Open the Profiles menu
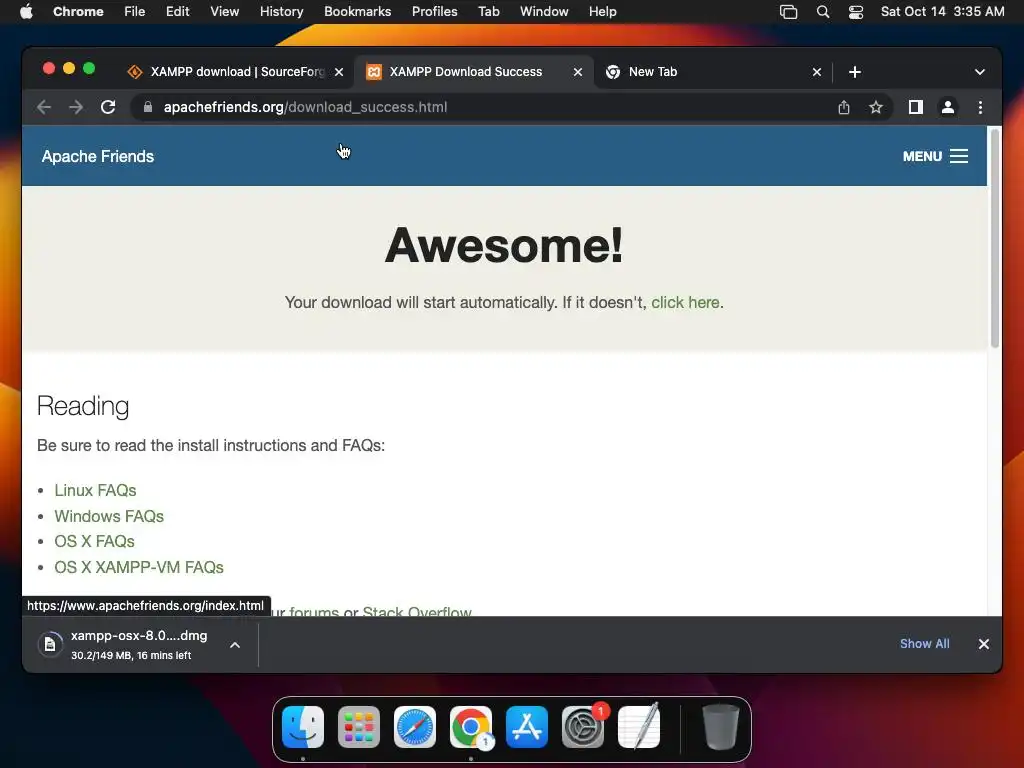 pyautogui.click(x=434, y=12)
